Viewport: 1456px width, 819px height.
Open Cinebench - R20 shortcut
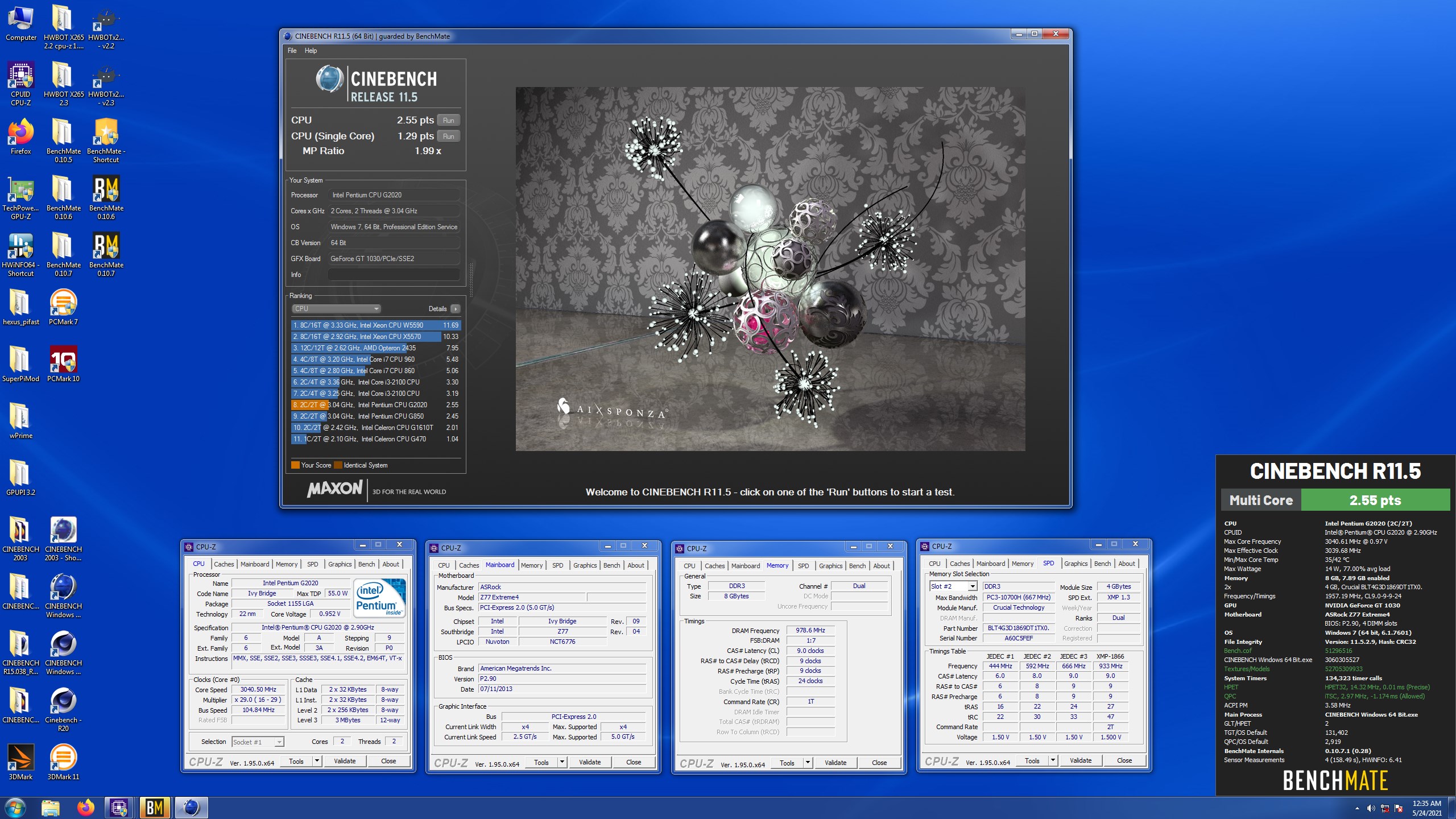[63, 710]
